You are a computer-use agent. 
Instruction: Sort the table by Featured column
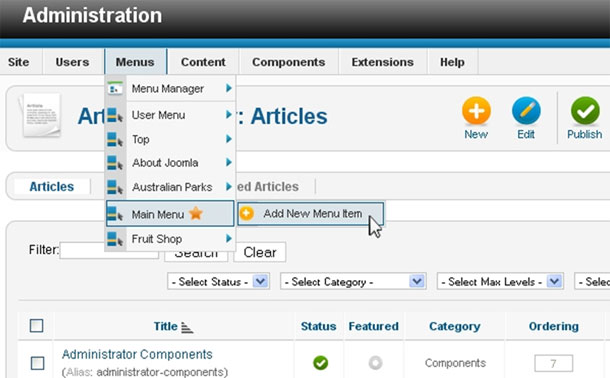[x=373, y=326]
